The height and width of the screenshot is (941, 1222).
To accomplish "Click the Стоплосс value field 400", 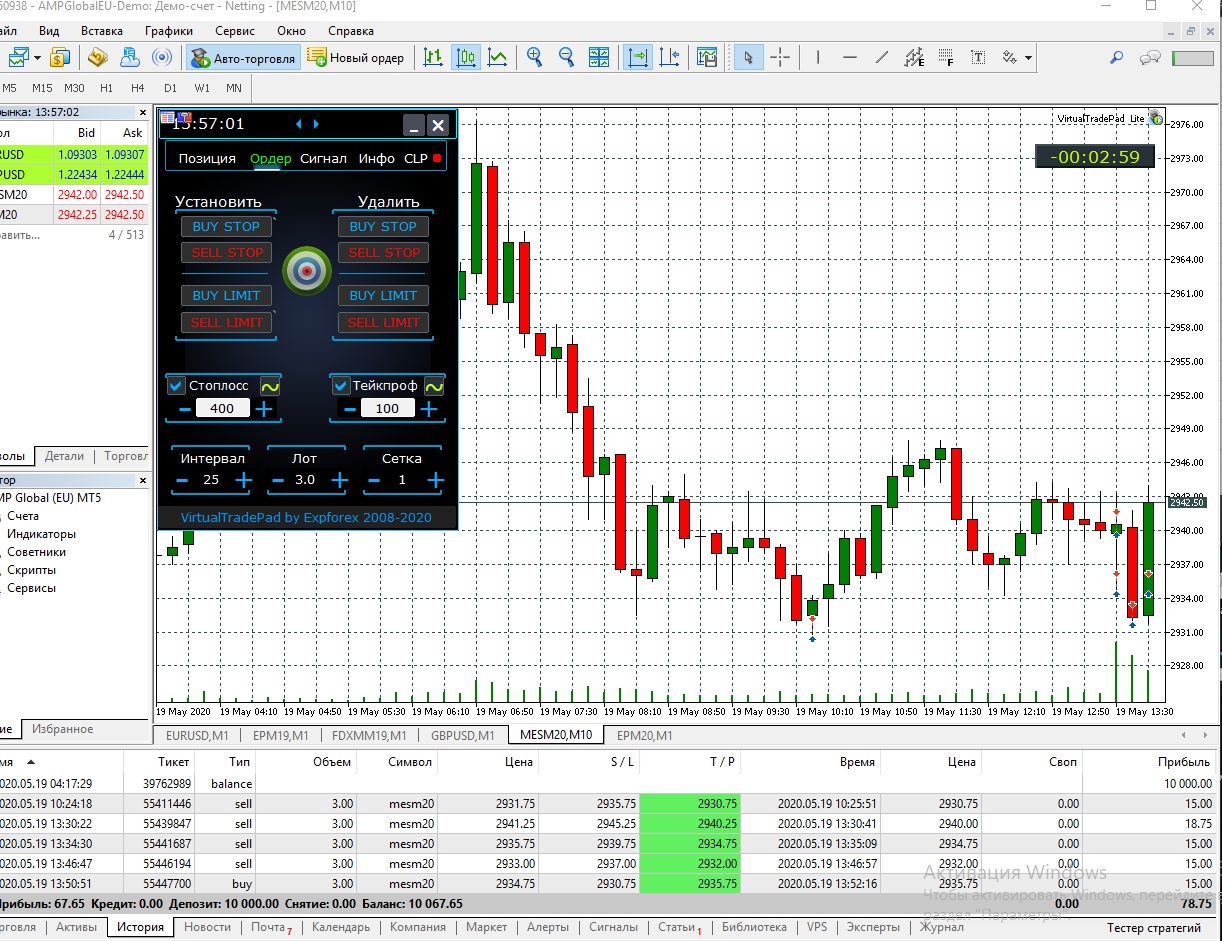I will pos(222,408).
